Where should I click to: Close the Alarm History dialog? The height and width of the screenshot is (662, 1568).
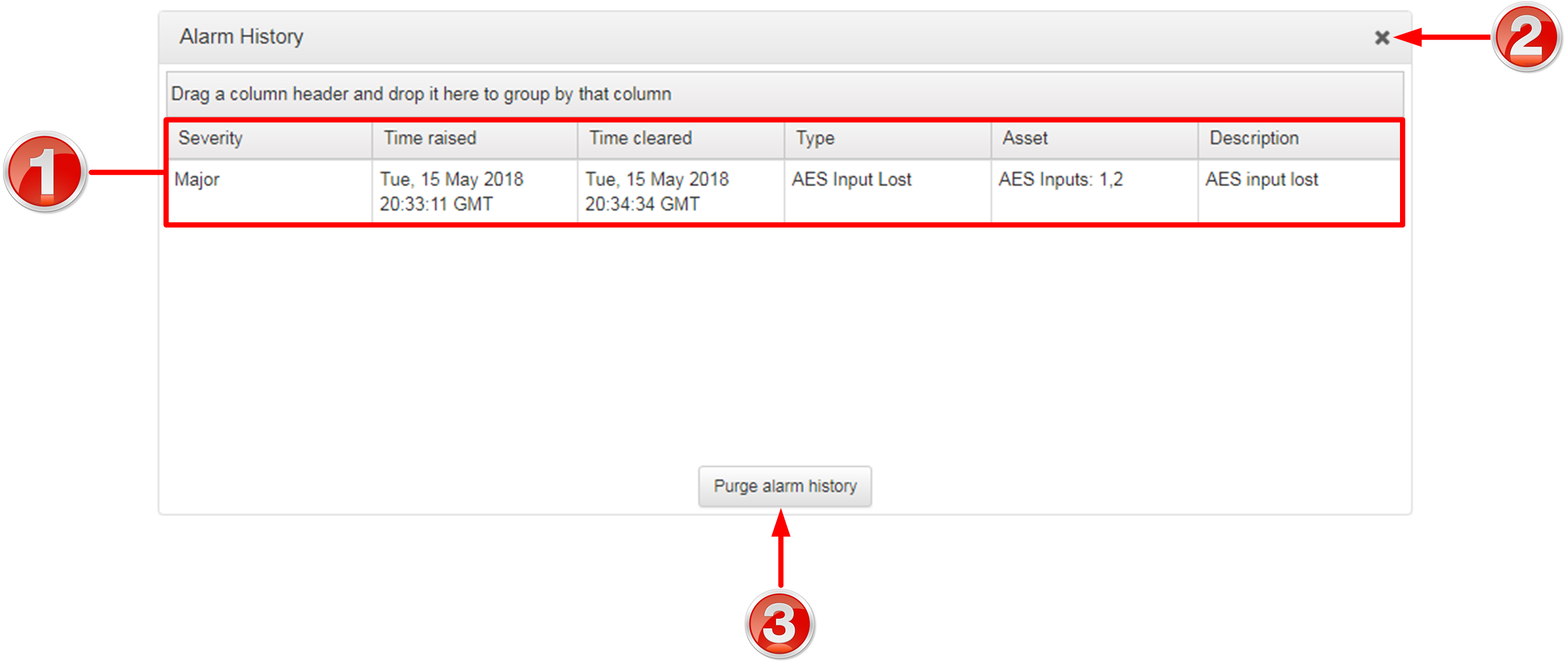(1381, 38)
